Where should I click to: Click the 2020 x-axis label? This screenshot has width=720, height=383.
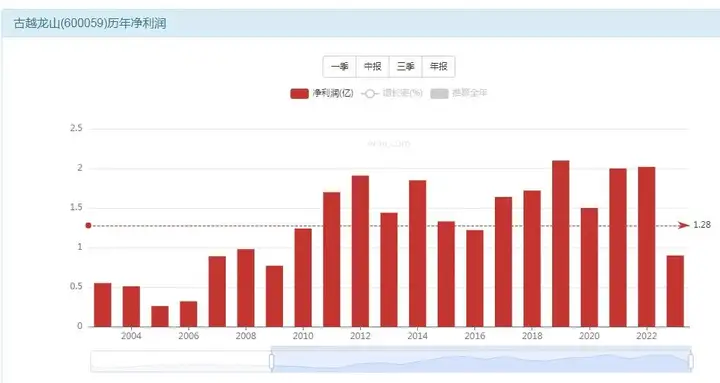click(x=589, y=336)
